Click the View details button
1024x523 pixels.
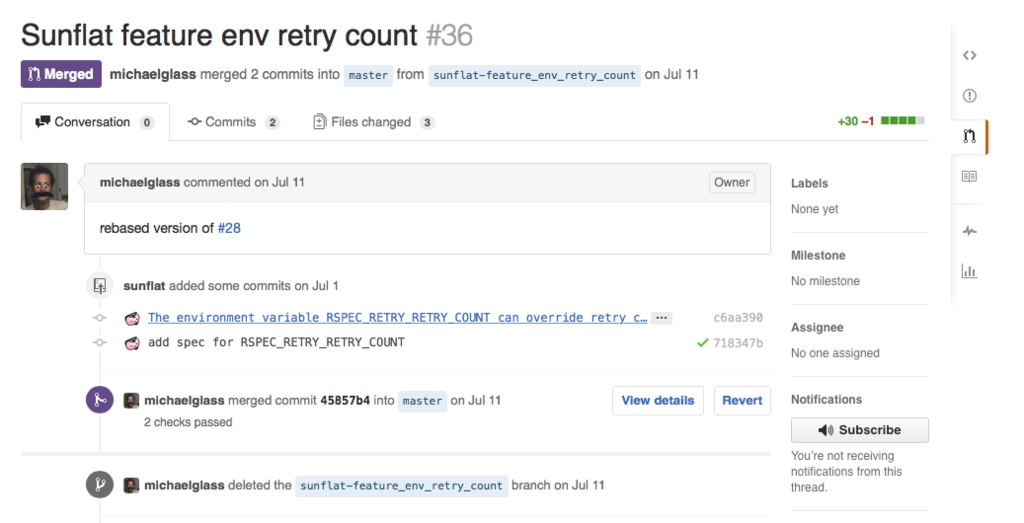658,400
